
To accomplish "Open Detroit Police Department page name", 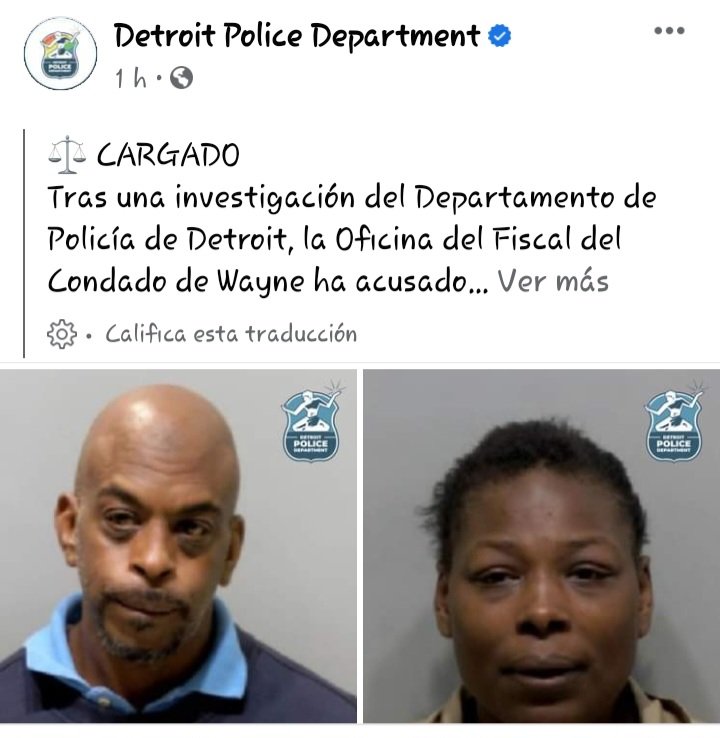I will coord(296,36).
